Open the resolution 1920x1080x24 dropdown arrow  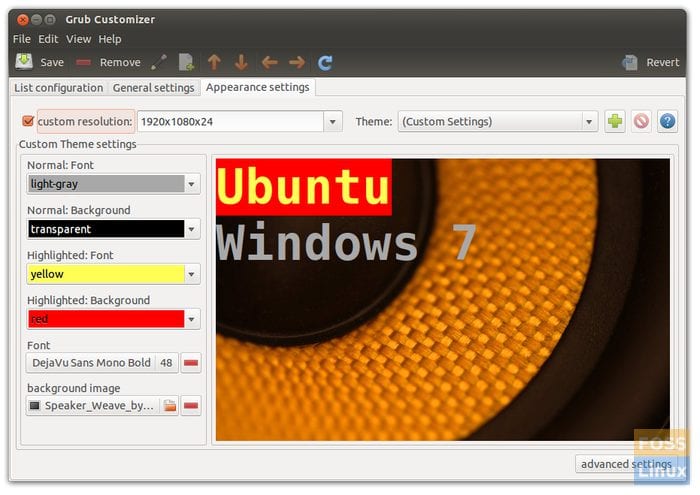333,121
